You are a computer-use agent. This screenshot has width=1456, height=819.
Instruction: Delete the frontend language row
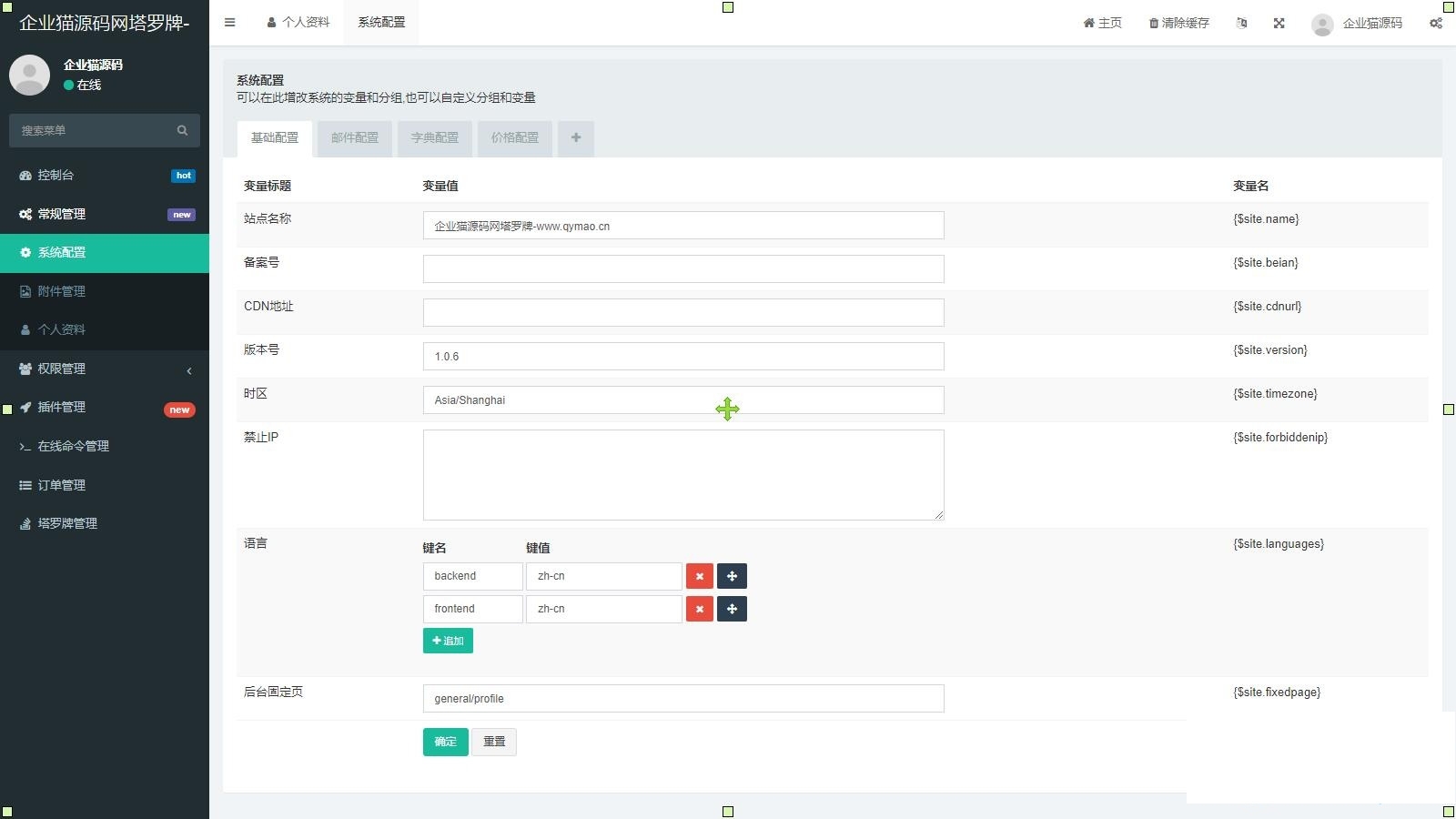click(x=699, y=609)
